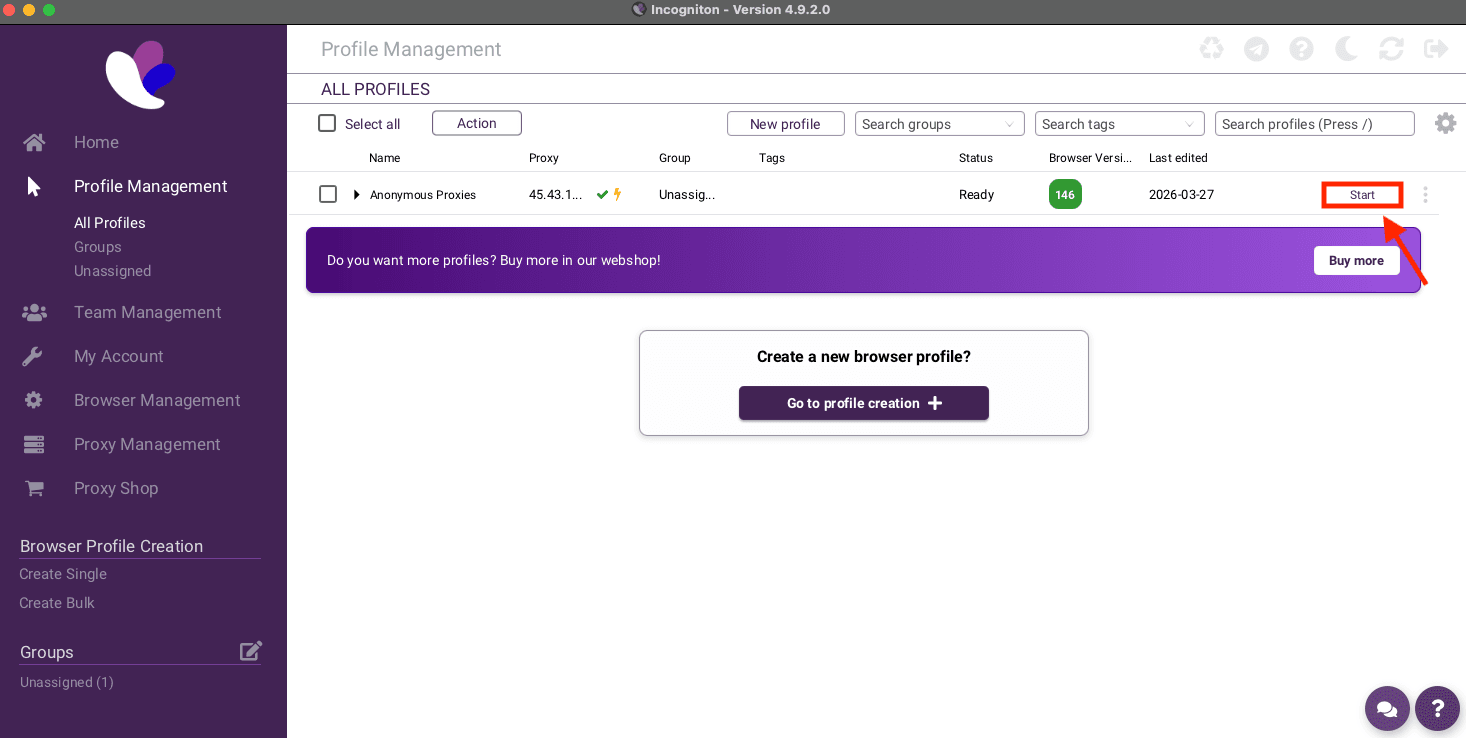Click the Buy more button

[x=1356, y=260]
